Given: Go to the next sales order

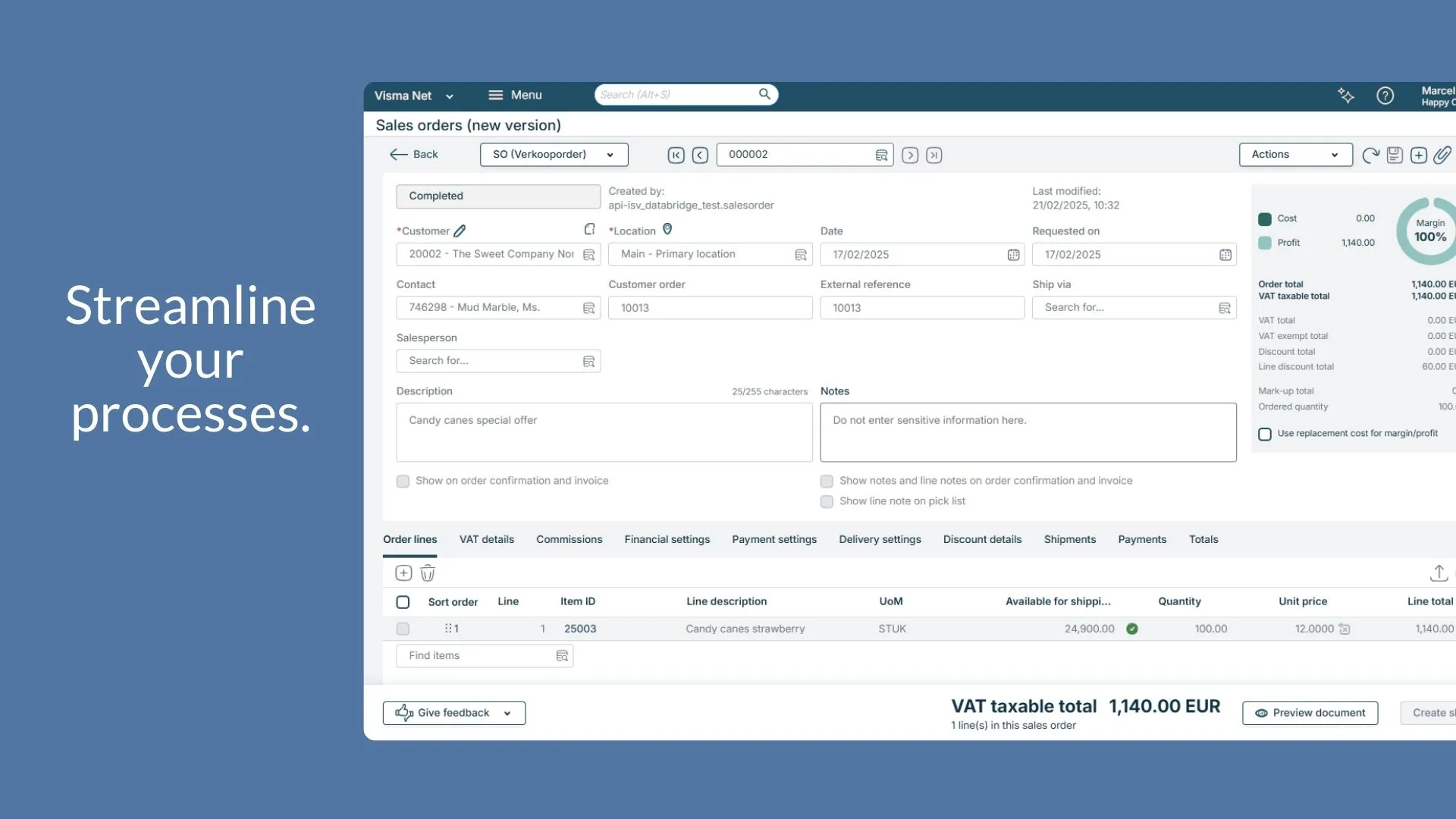Looking at the screenshot, I should pyautogui.click(x=910, y=155).
